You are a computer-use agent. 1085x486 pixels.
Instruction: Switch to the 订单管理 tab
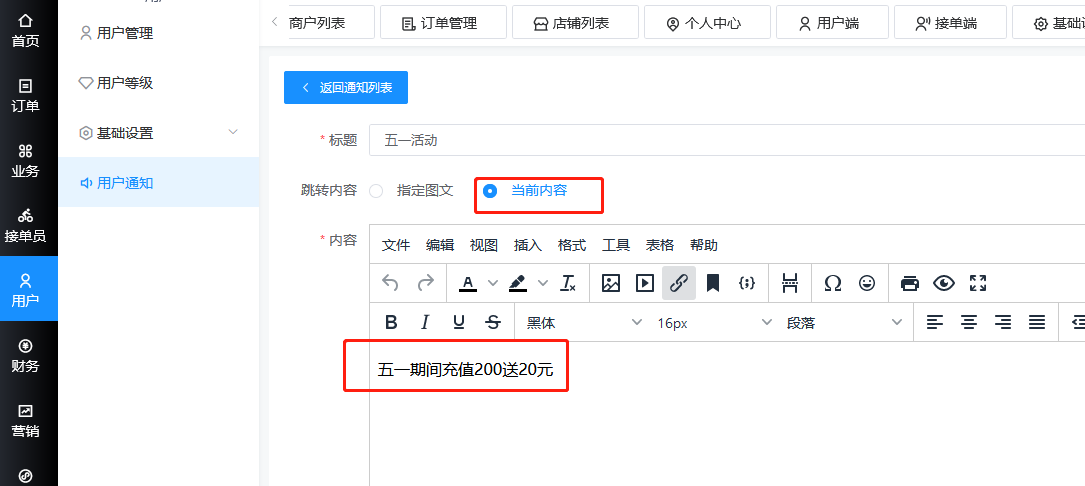pyautogui.click(x=444, y=22)
